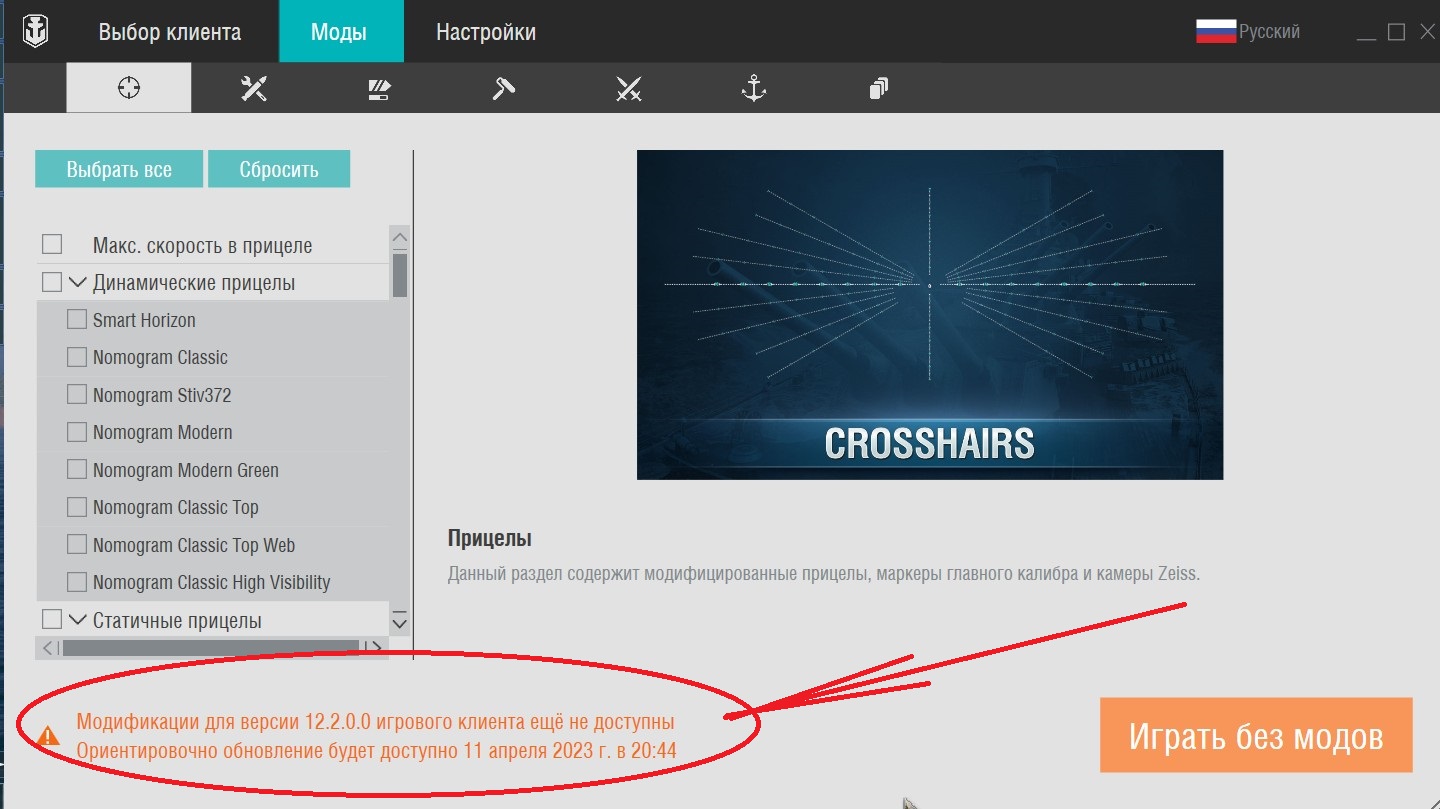1440x809 pixels.
Task: Maximize the ModStation window
Action: [x=1397, y=32]
